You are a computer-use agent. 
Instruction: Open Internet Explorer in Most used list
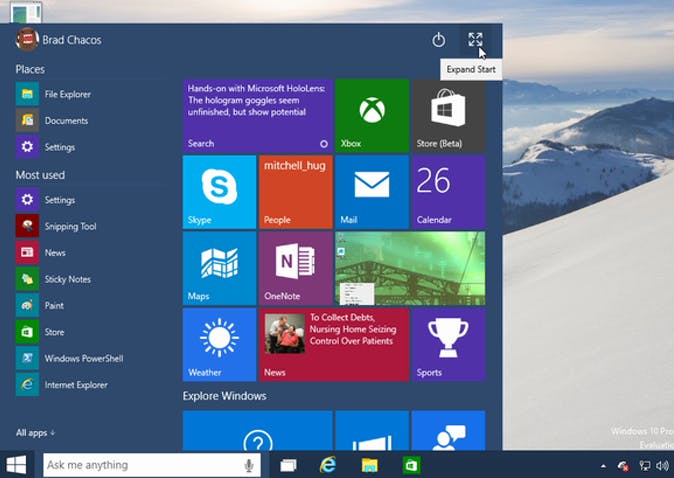(x=62, y=385)
